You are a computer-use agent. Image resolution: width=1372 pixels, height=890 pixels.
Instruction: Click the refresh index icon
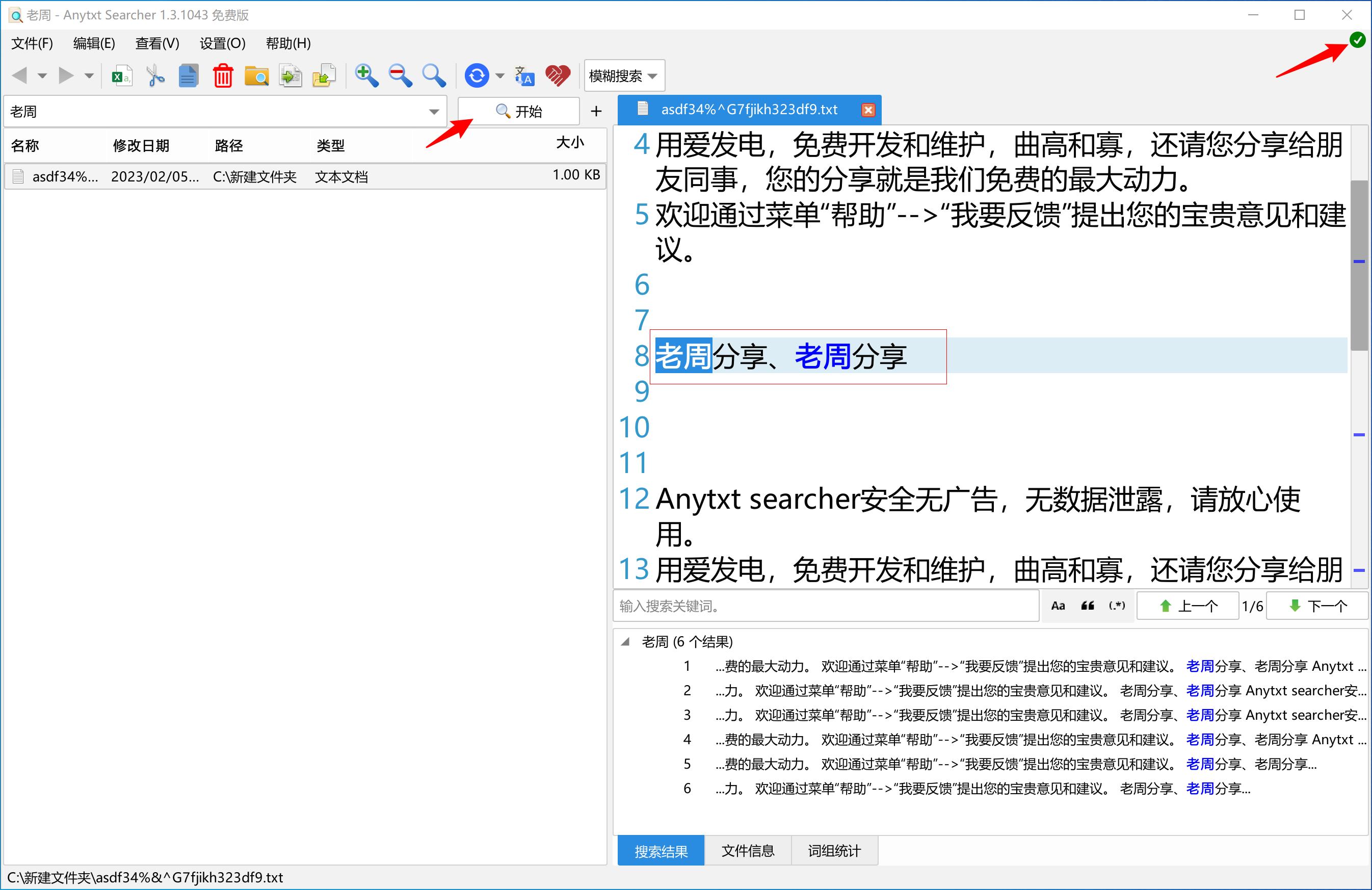[x=477, y=75]
